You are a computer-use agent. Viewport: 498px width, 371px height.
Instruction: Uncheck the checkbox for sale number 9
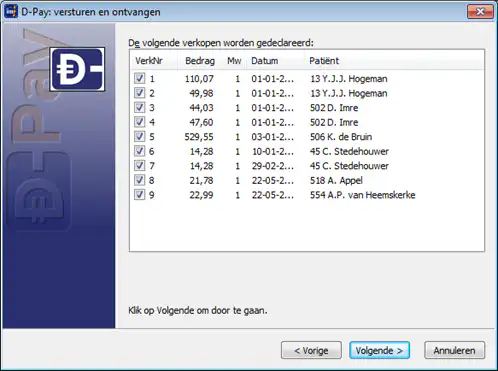click(139, 195)
